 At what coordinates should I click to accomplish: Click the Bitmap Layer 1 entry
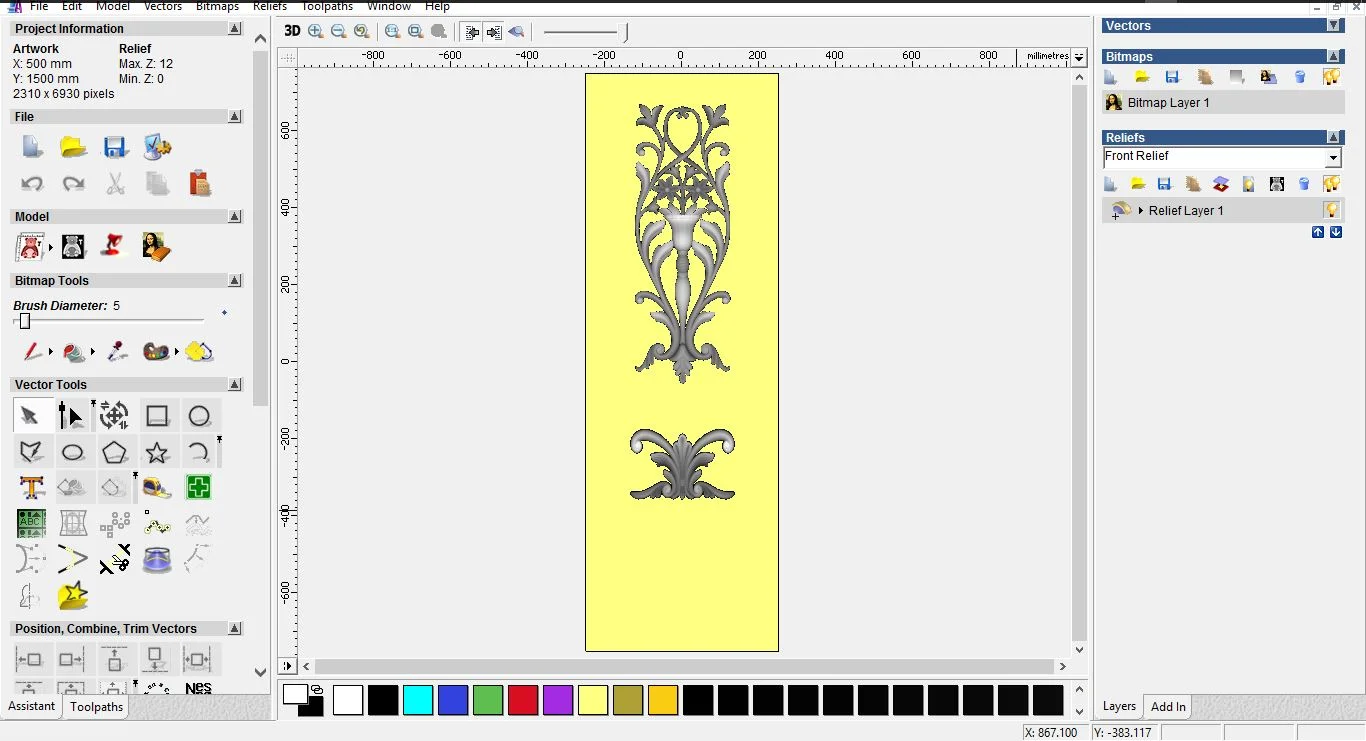1168,103
